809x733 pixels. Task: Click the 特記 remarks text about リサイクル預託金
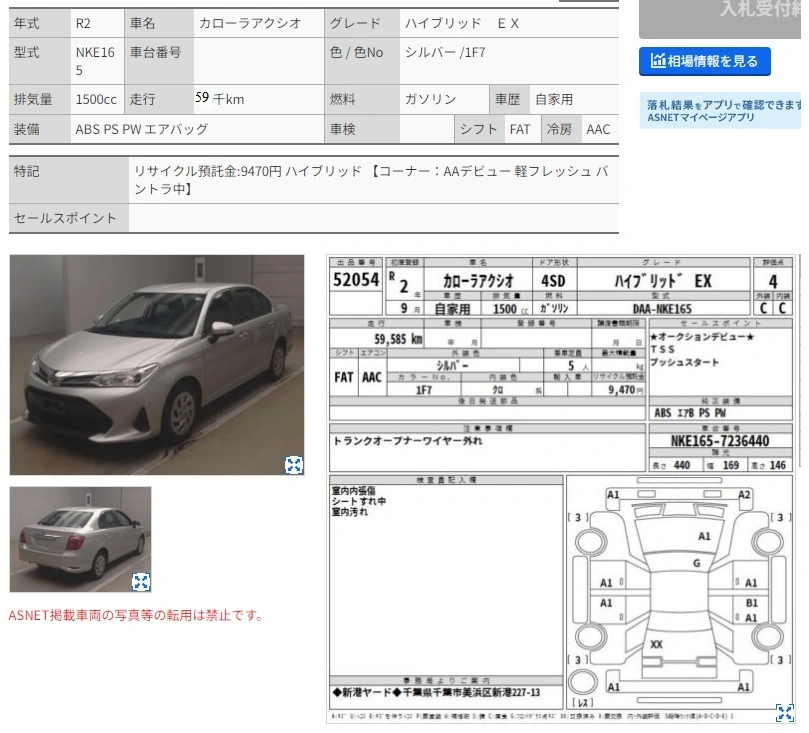click(x=371, y=180)
